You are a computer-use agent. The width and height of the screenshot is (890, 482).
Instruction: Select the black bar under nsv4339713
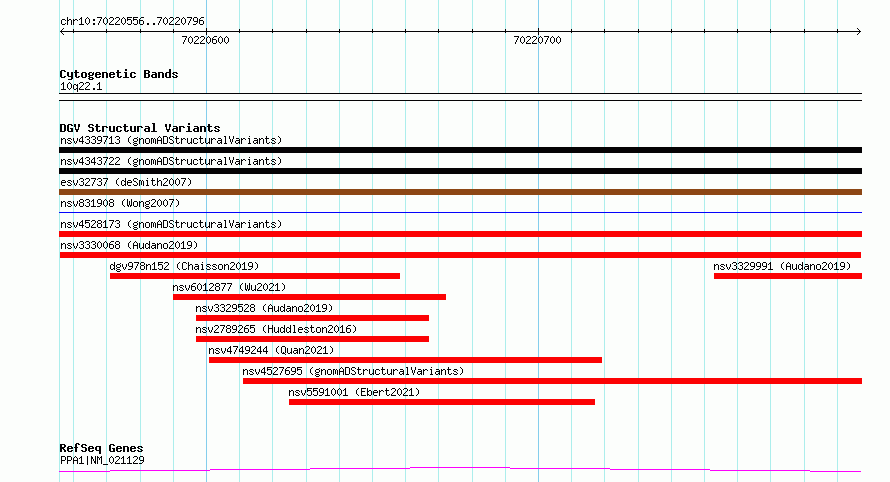[x=460, y=150]
